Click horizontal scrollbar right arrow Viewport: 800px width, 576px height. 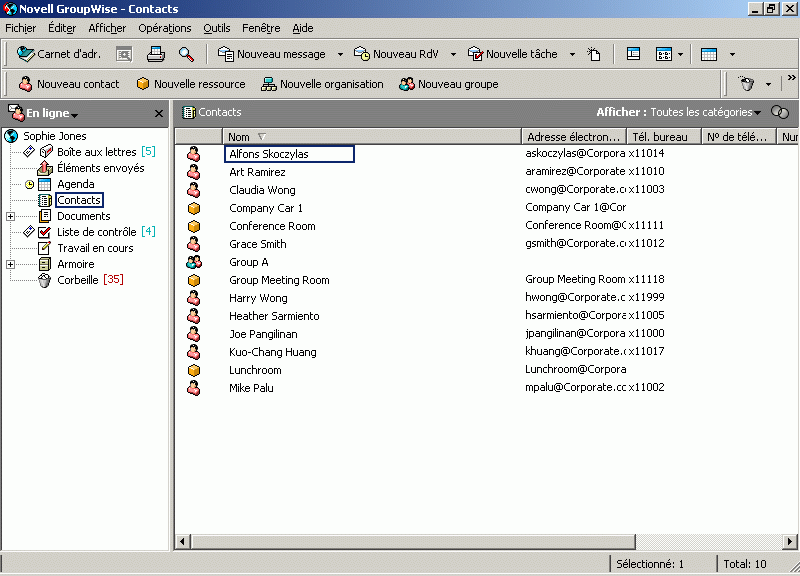tap(789, 541)
